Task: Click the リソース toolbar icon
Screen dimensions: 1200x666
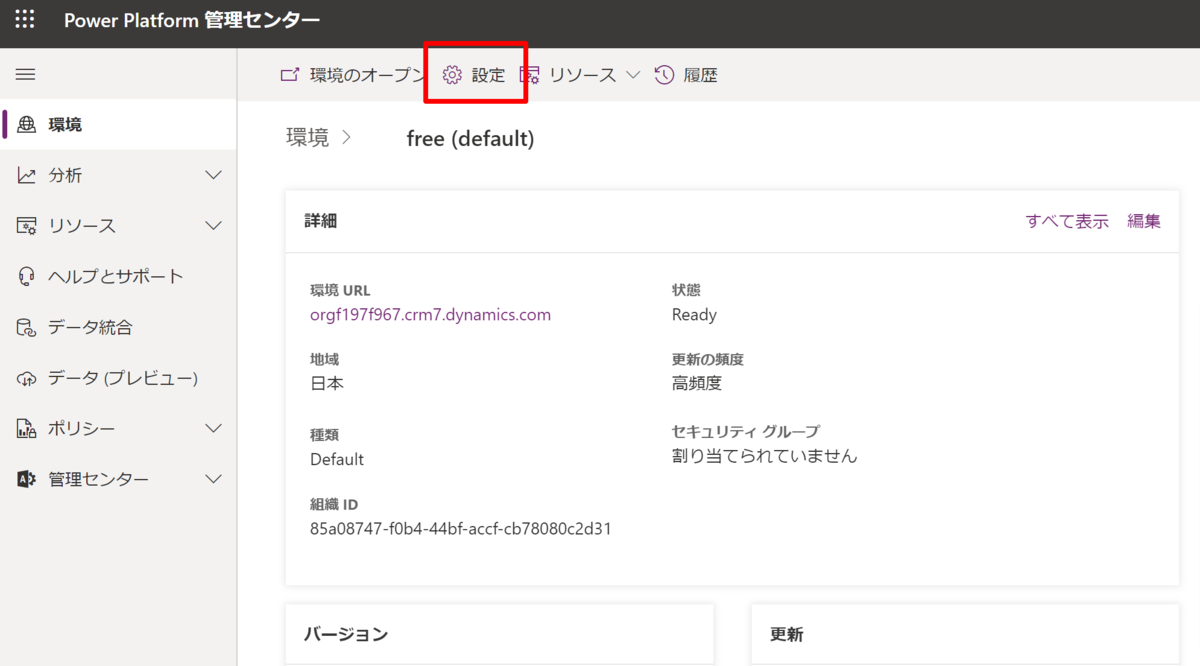Action: pyautogui.click(x=530, y=75)
